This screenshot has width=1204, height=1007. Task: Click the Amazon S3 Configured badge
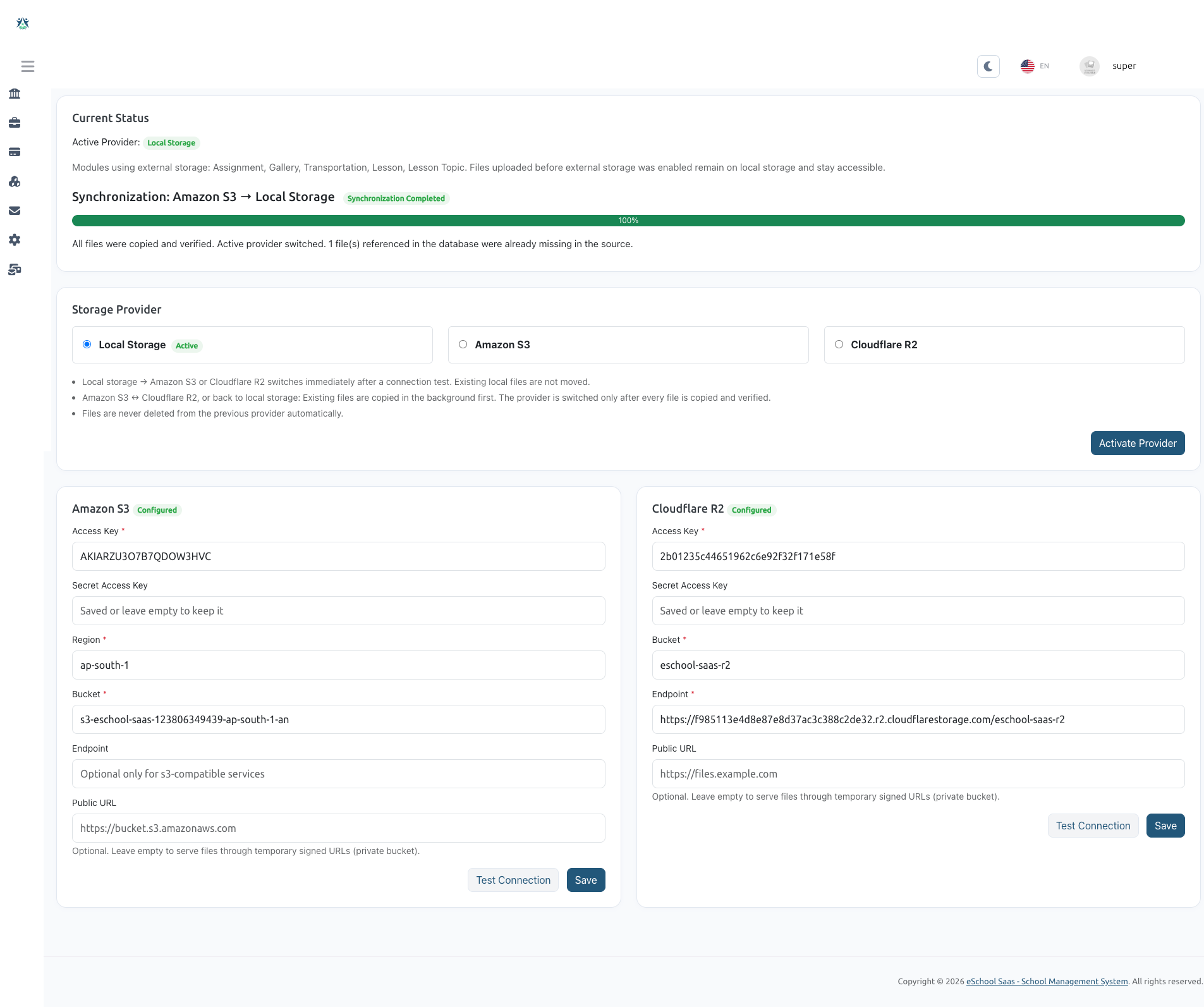pos(157,510)
